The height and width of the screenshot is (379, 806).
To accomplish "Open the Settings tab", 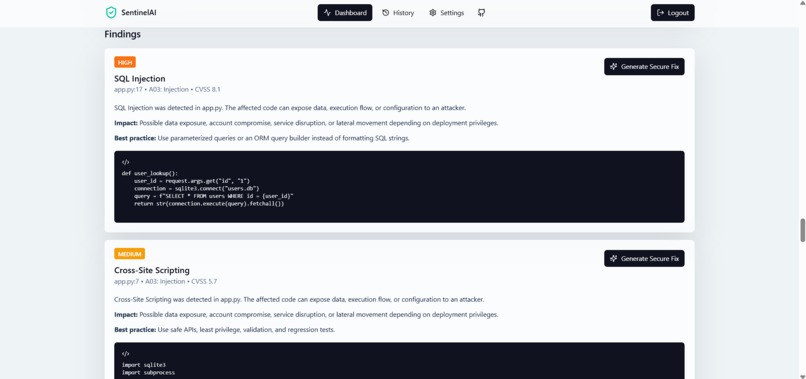I will pyautogui.click(x=446, y=13).
